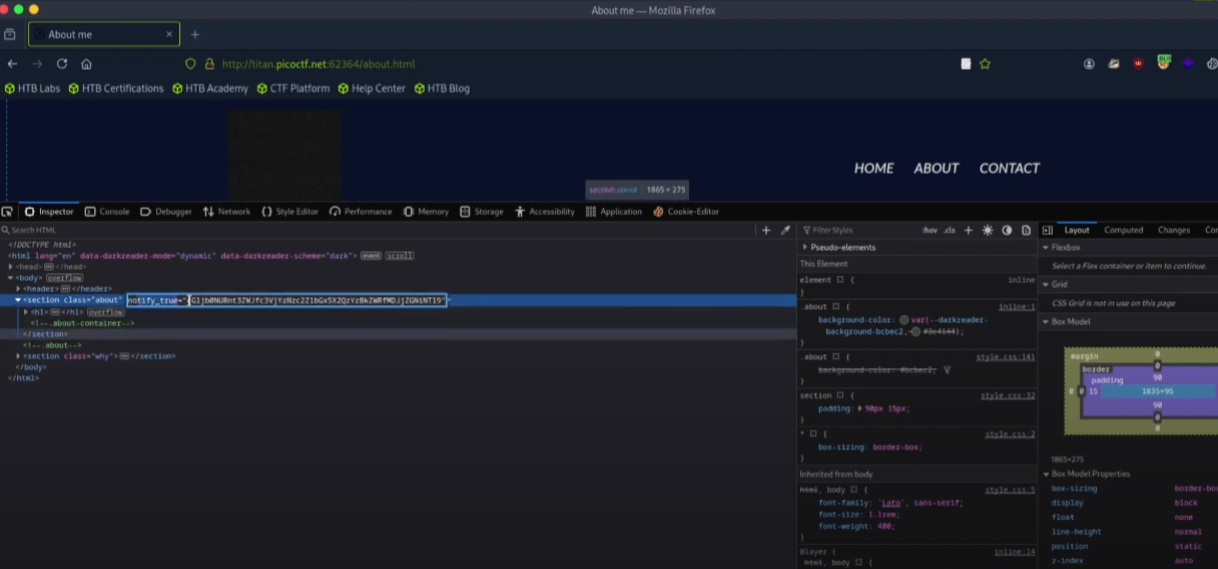
Task: Toggle the :hov pseudo-class panel
Action: [930, 230]
